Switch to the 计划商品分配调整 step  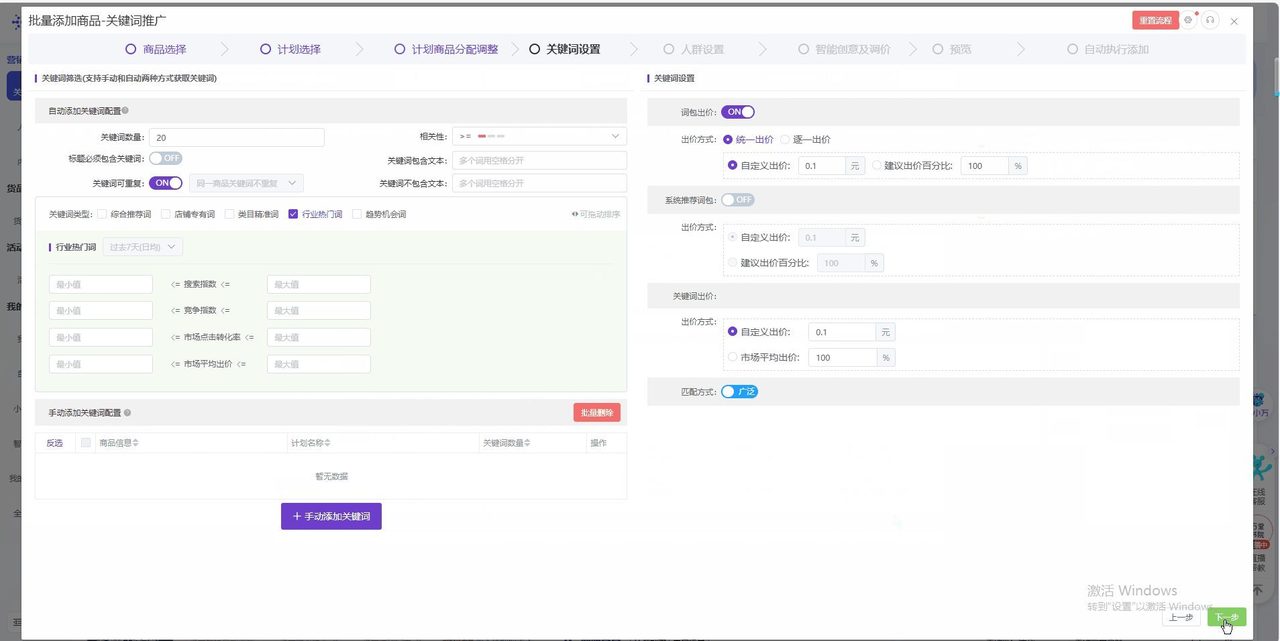(x=445, y=49)
